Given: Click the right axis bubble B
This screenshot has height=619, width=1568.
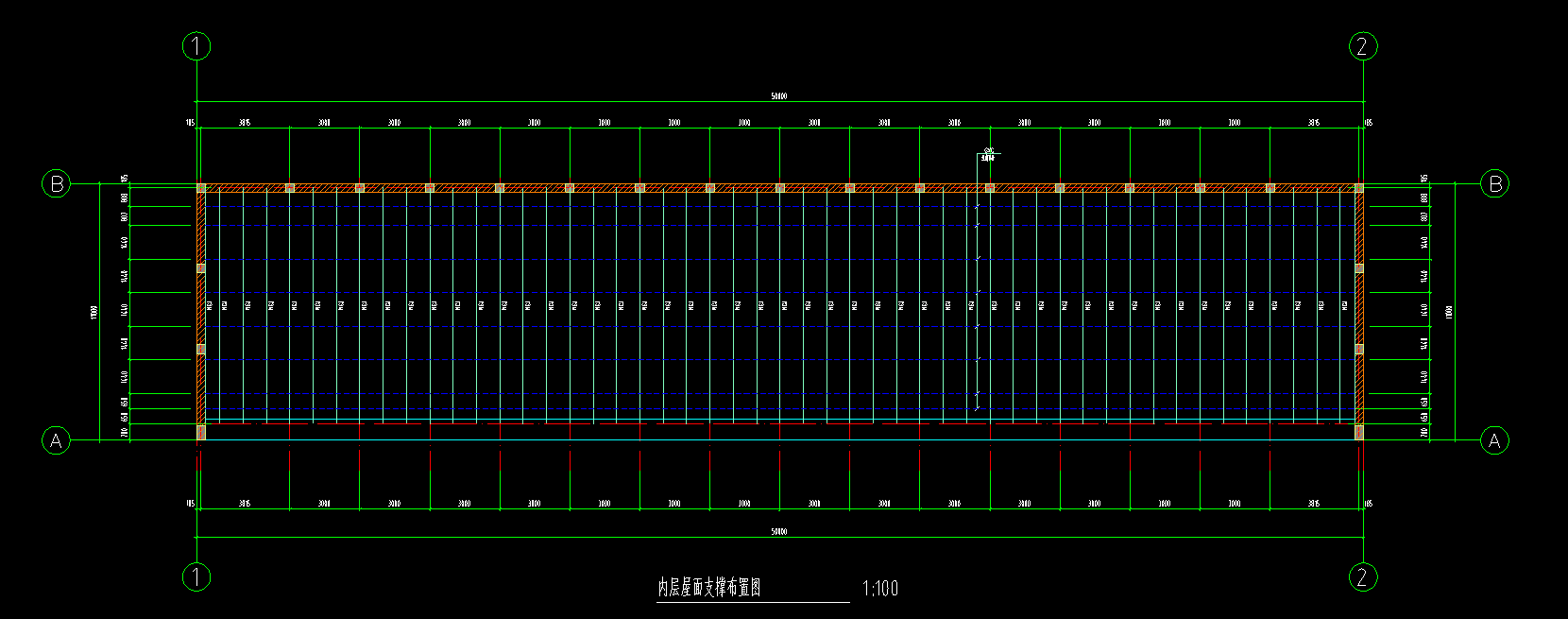Looking at the screenshot, I should click(x=1494, y=183).
